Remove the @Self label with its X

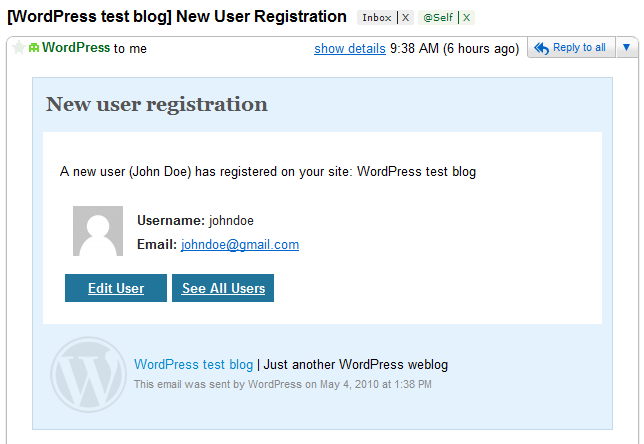coord(467,18)
